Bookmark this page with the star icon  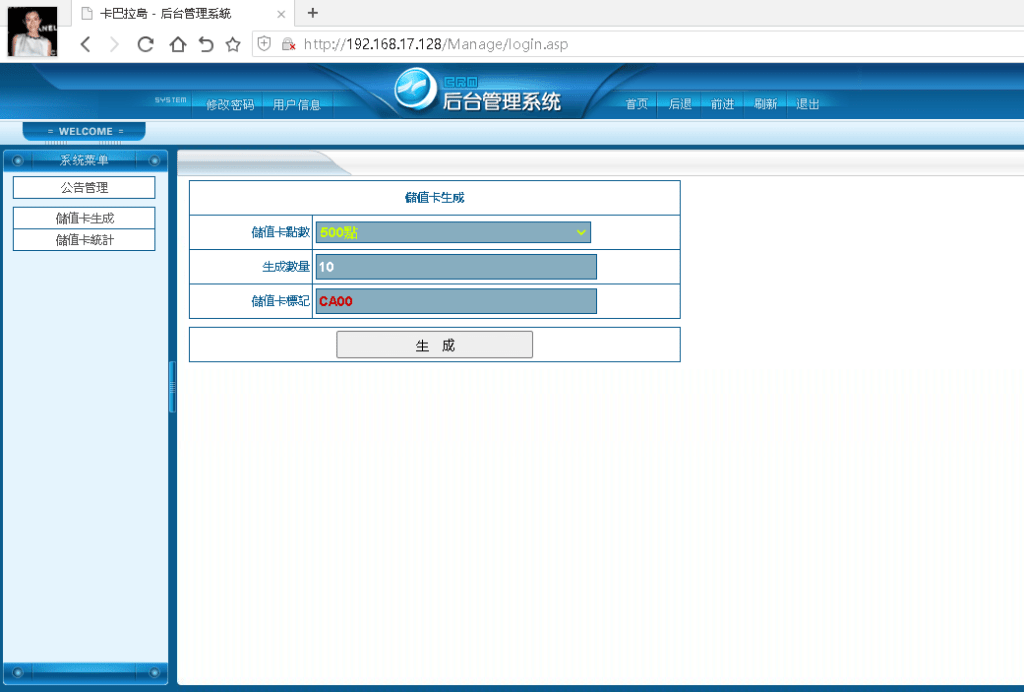pyautogui.click(x=233, y=44)
